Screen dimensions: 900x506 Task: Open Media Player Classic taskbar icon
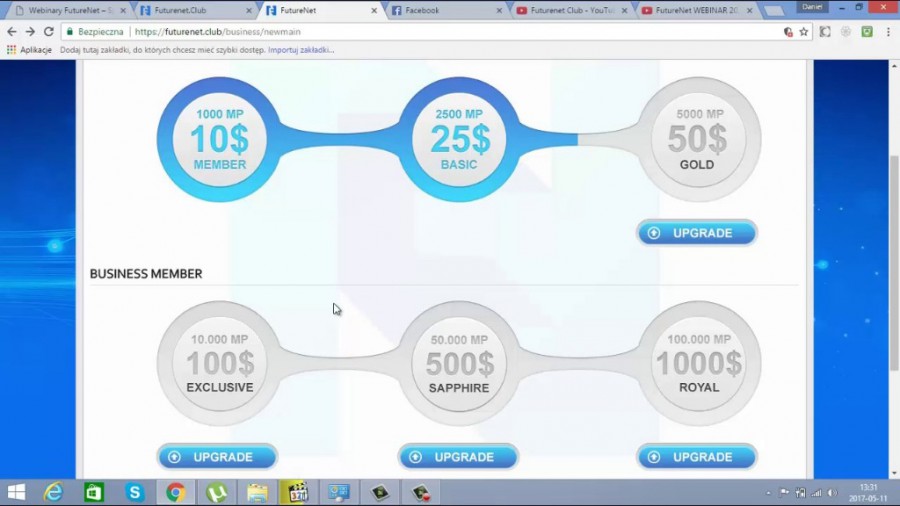click(x=298, y=492)
